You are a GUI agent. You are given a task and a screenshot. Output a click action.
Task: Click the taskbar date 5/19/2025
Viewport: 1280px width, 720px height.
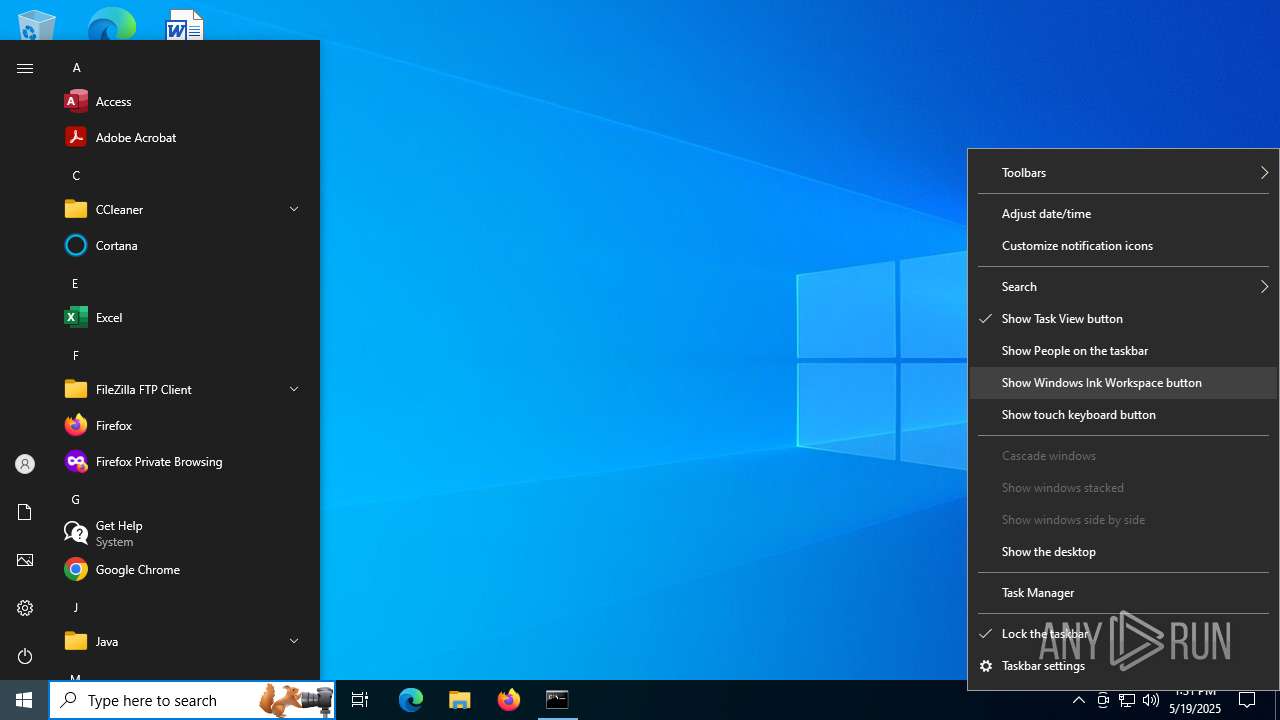[x=1195, y=708]
